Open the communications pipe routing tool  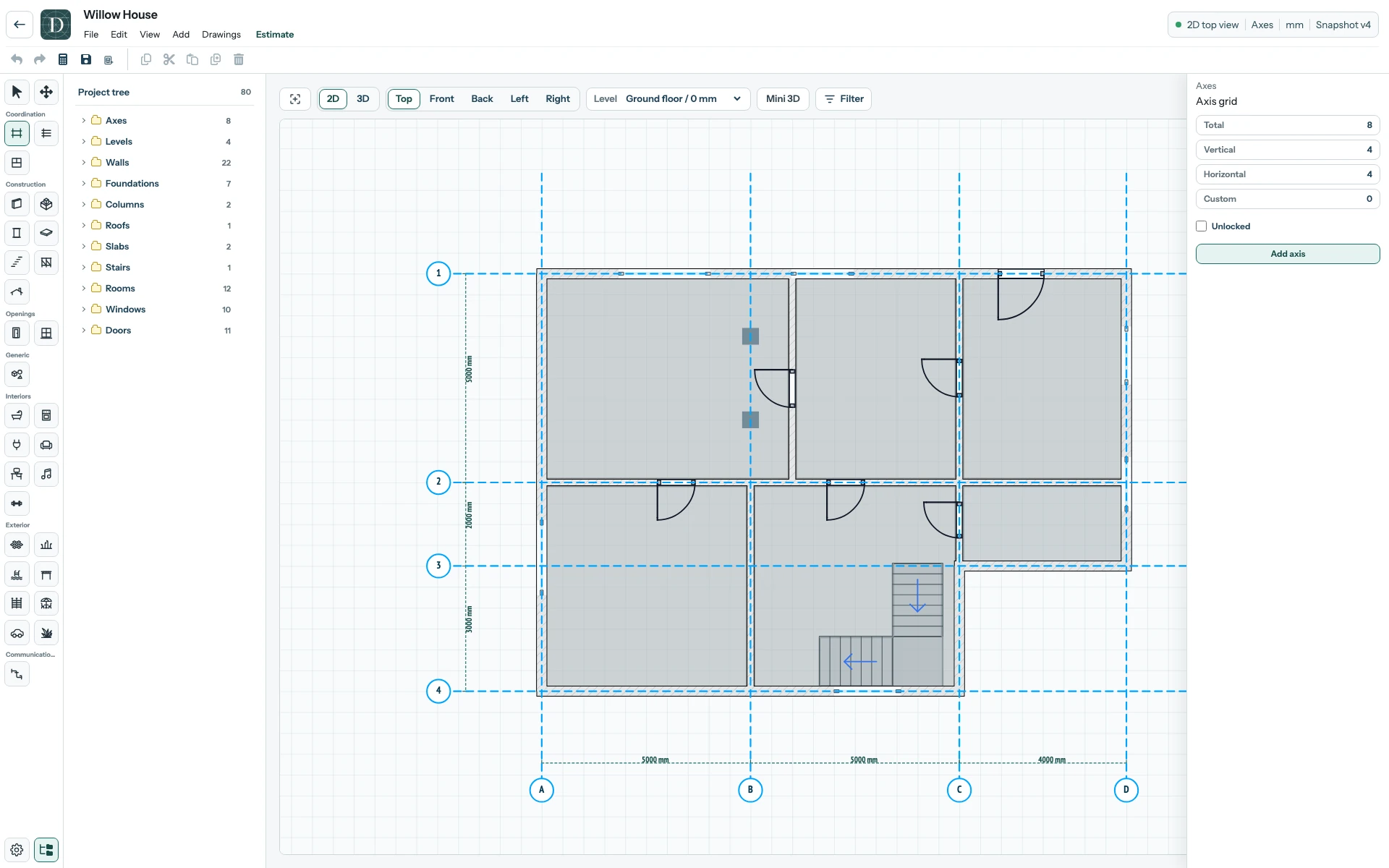coord(17,674)
